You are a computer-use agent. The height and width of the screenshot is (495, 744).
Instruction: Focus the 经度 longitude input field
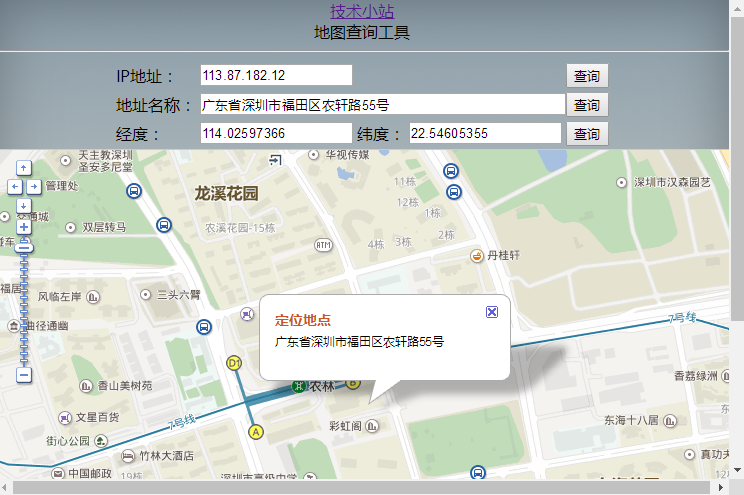[x=276, y=133]
